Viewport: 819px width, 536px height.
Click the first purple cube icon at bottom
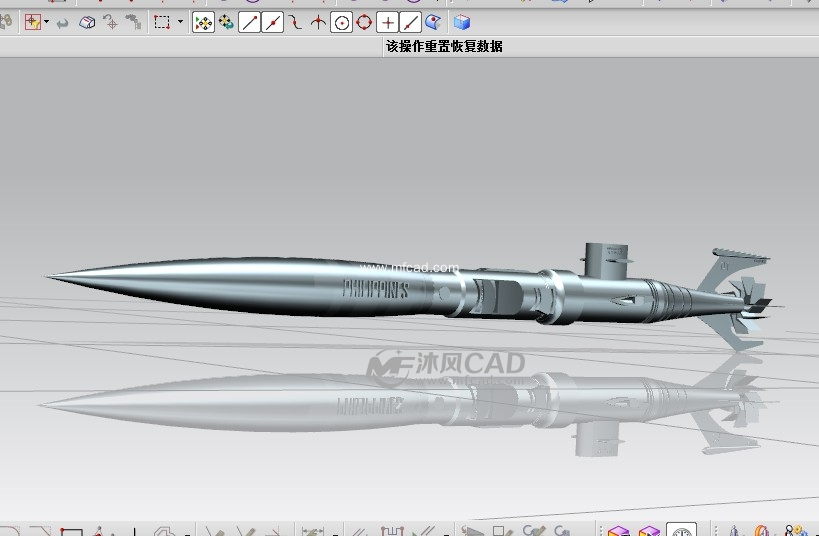618,531
